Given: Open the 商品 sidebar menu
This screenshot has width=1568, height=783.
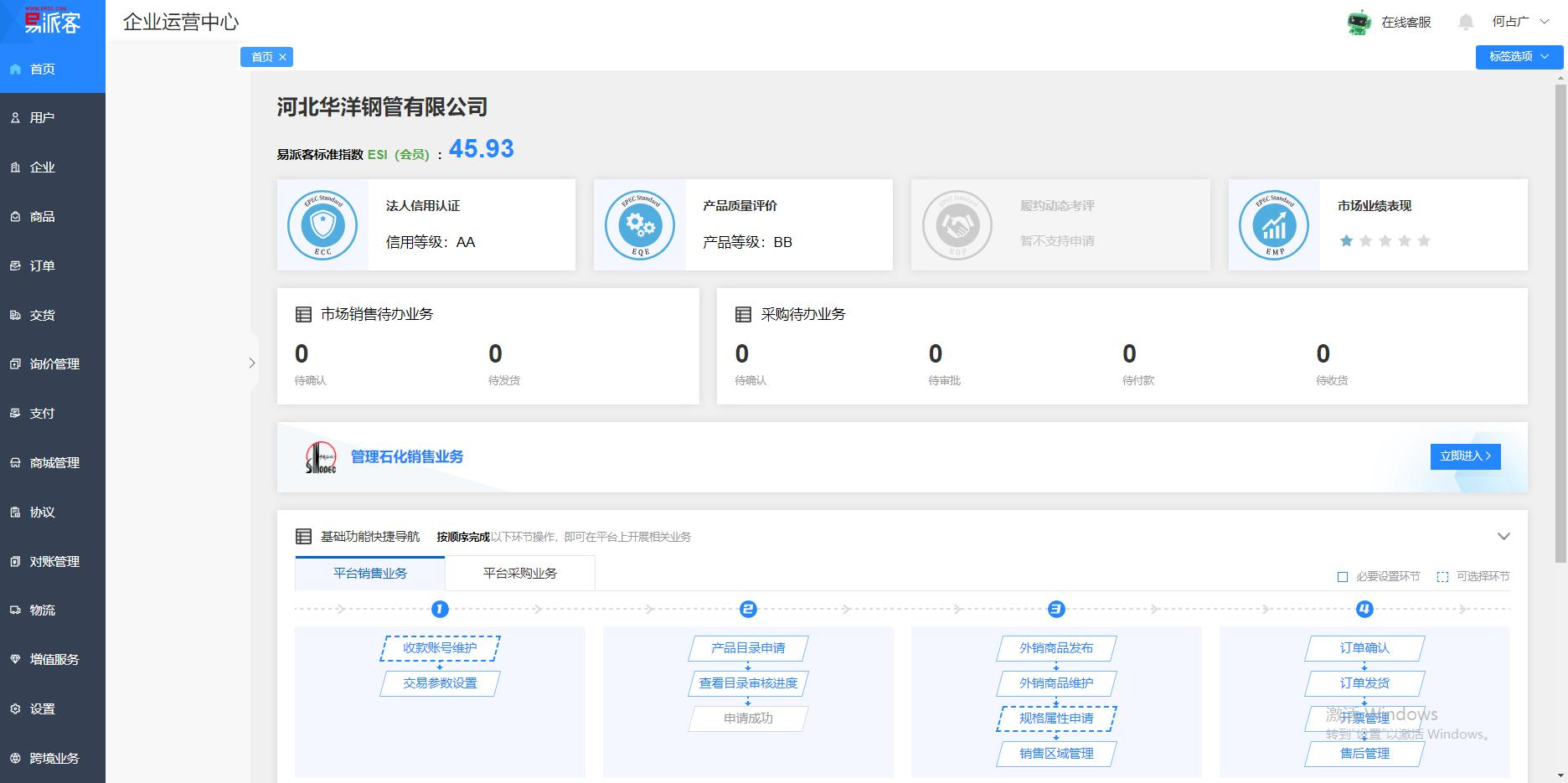Looking at the screenshot, I should 53,217.
